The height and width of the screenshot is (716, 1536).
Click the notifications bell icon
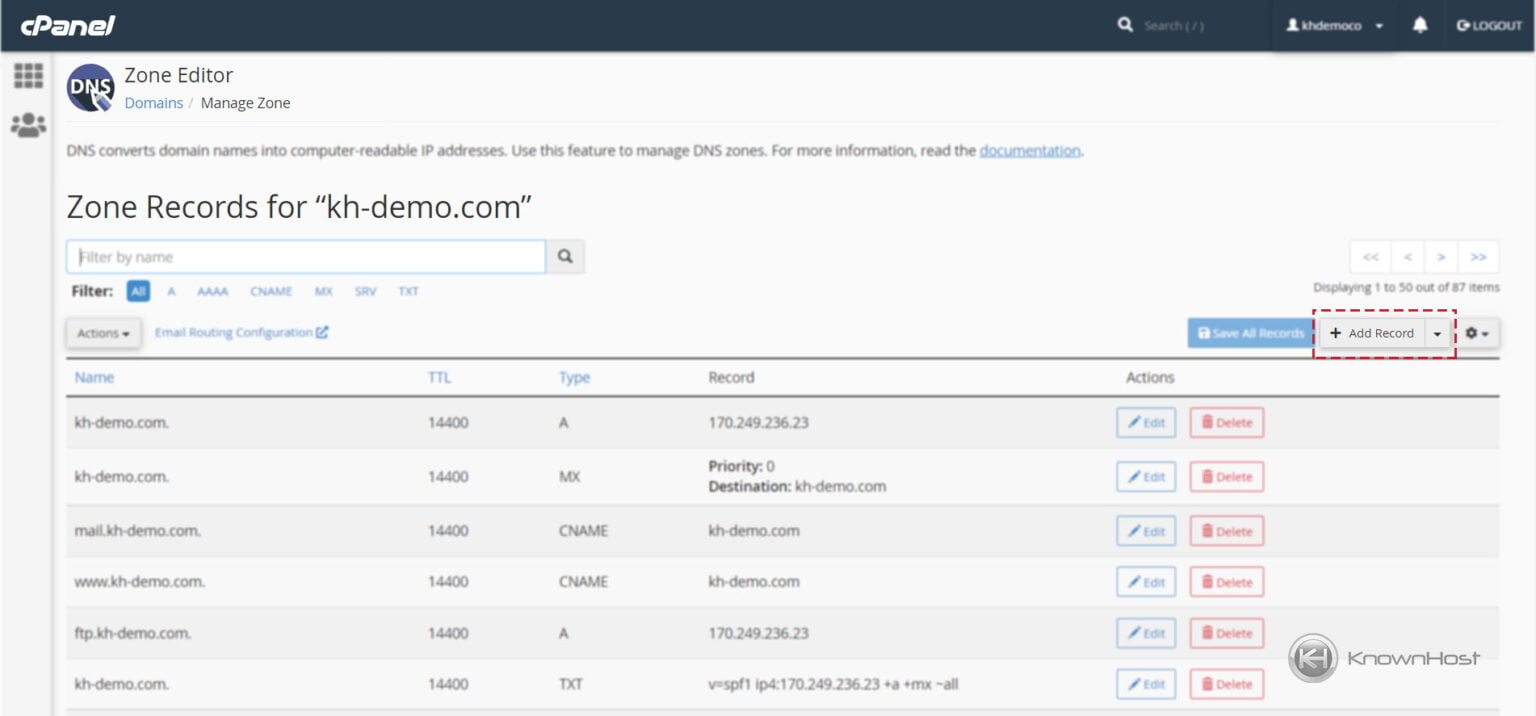click(x=1420, y=26)
